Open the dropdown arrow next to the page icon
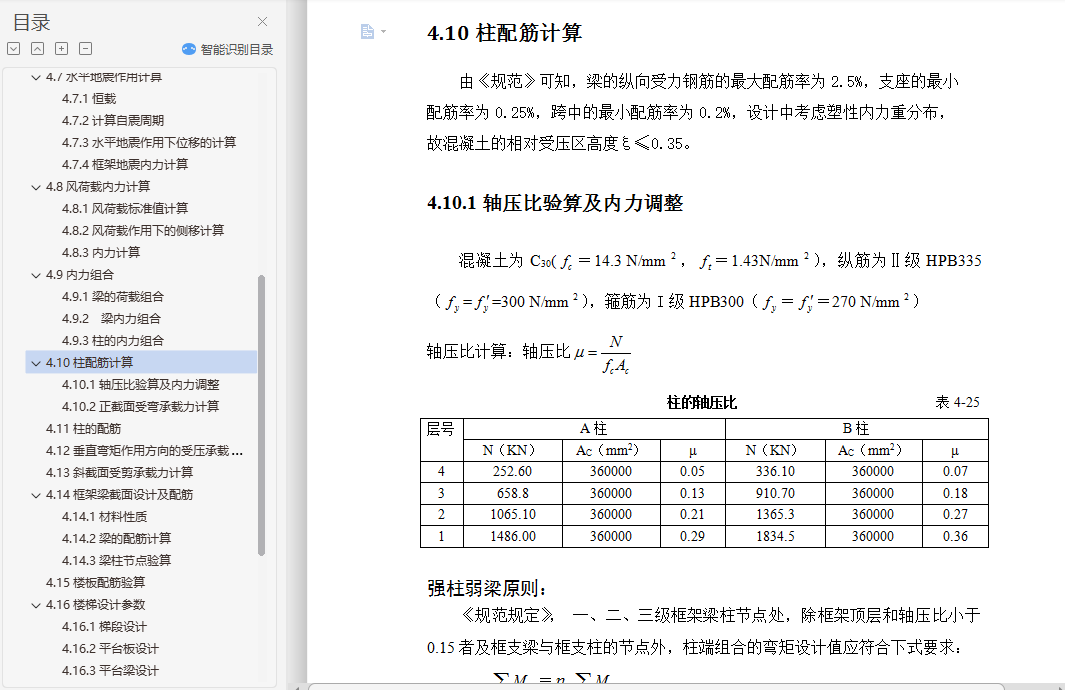Screen dimensions: 1065x690 (384, 32)
